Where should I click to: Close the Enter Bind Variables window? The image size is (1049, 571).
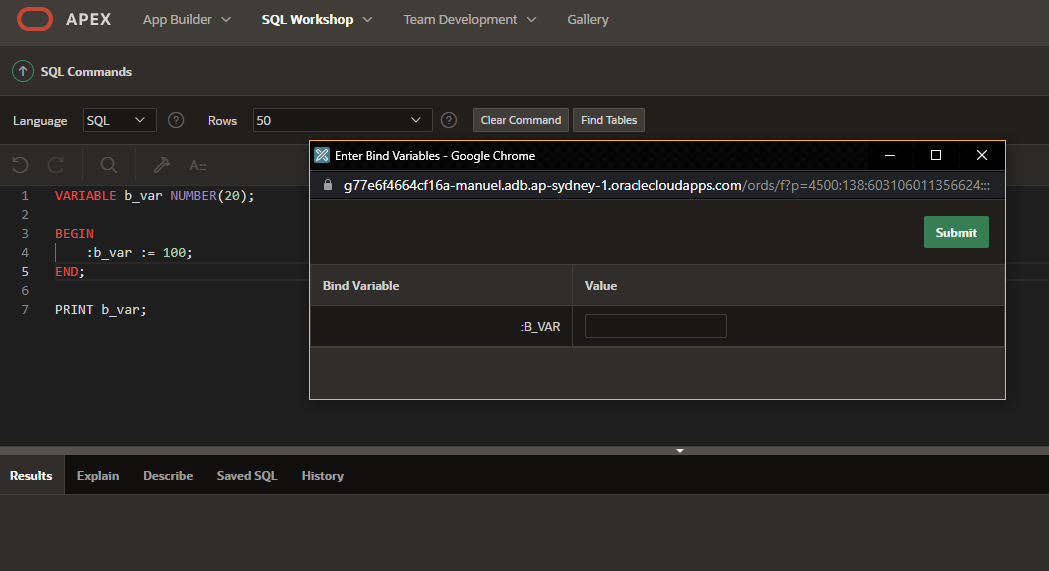[x=981, y=155]
